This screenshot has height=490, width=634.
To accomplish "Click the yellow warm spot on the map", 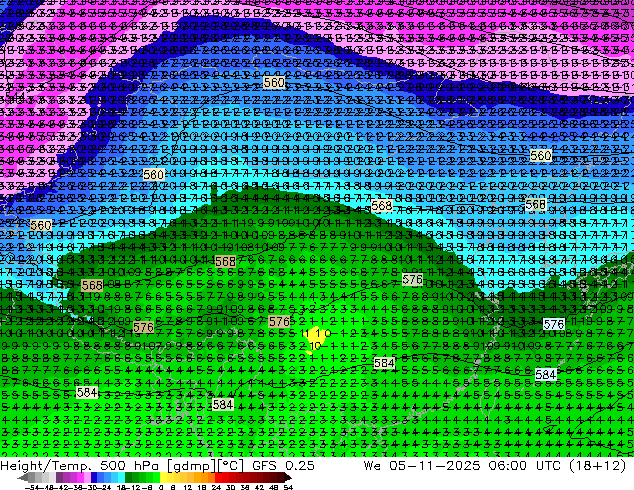I will pos(315,341).
